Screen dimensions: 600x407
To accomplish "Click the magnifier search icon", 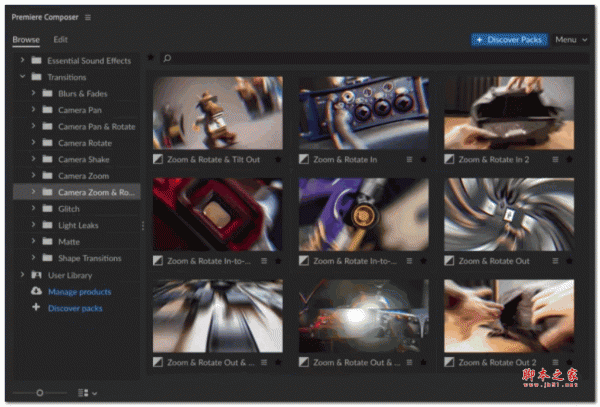I will coord(167,59).
